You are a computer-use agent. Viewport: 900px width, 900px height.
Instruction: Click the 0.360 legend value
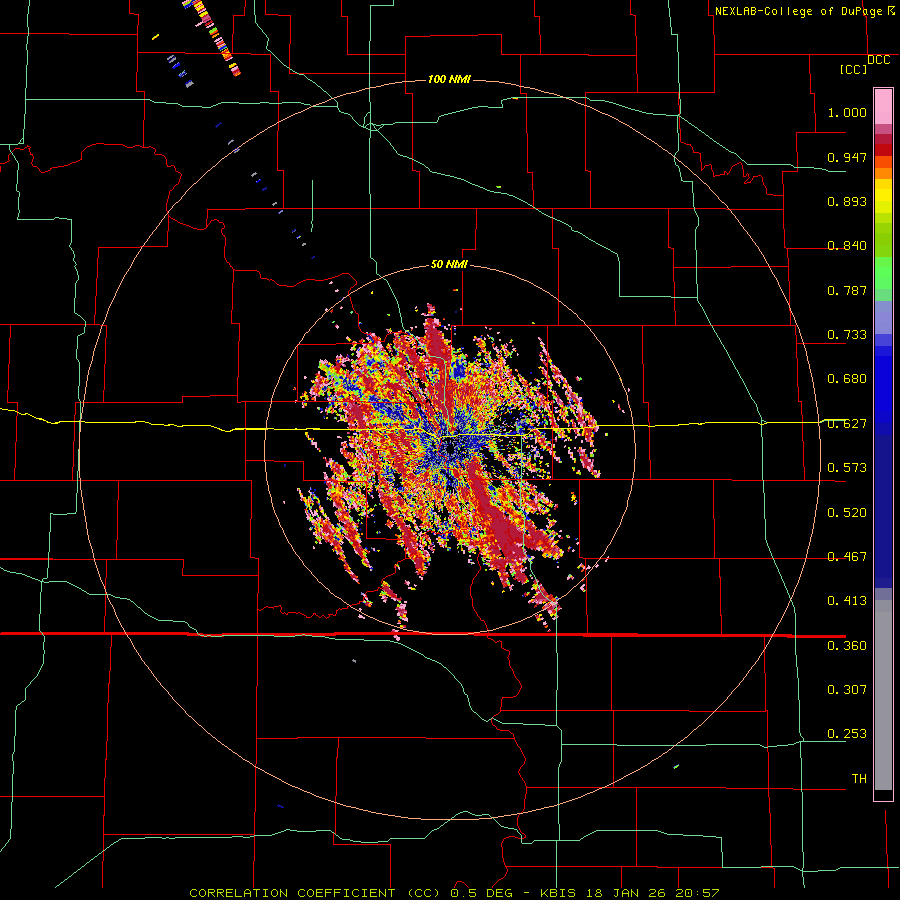click(847, 646)
